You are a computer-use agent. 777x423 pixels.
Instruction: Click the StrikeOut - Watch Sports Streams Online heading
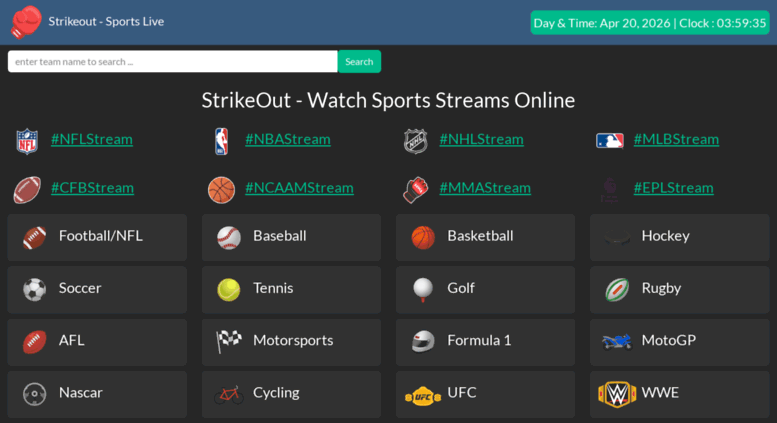[x=388, y=100]
